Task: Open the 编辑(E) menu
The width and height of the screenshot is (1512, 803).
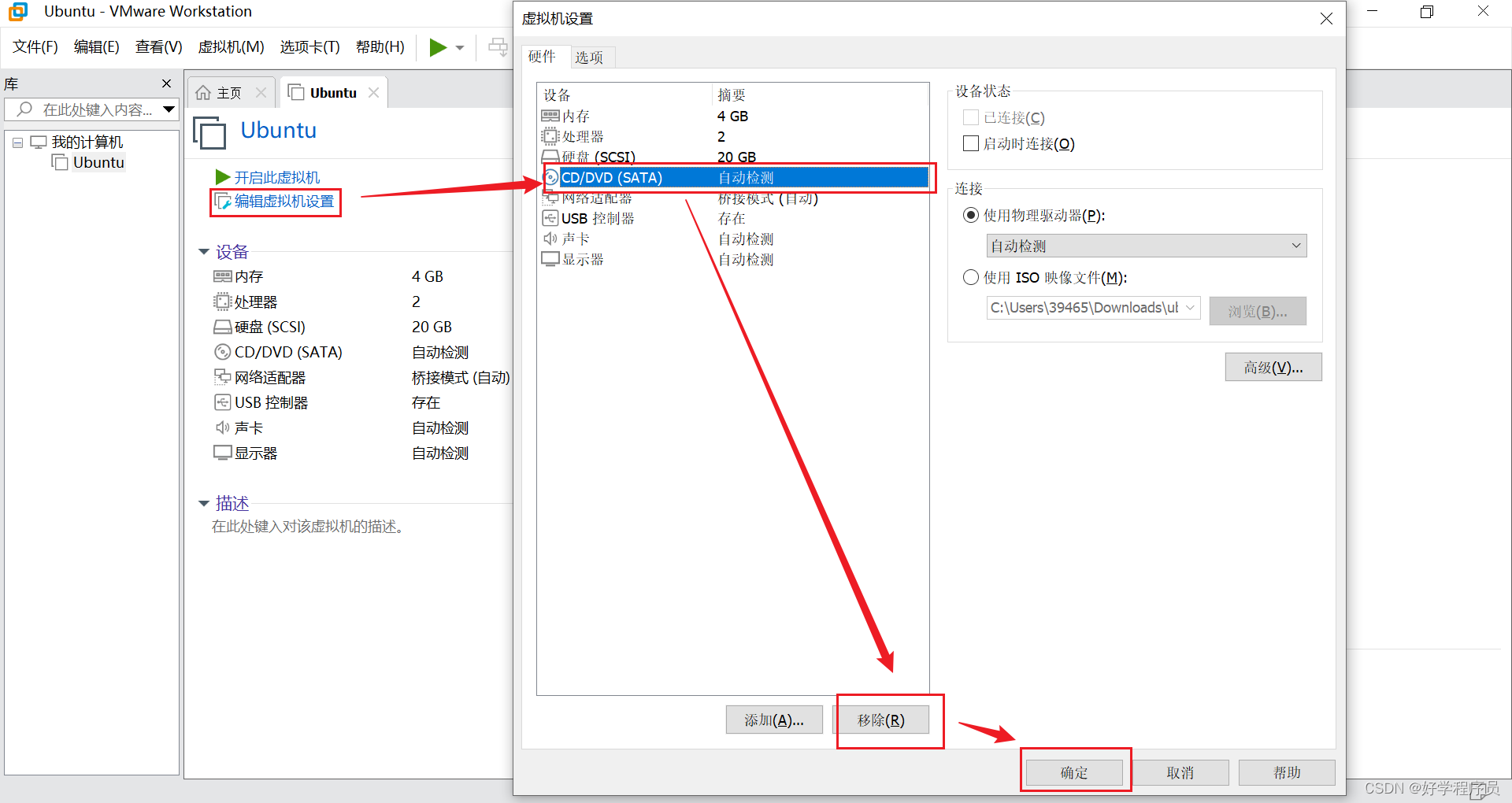Action: pos(97,47)
